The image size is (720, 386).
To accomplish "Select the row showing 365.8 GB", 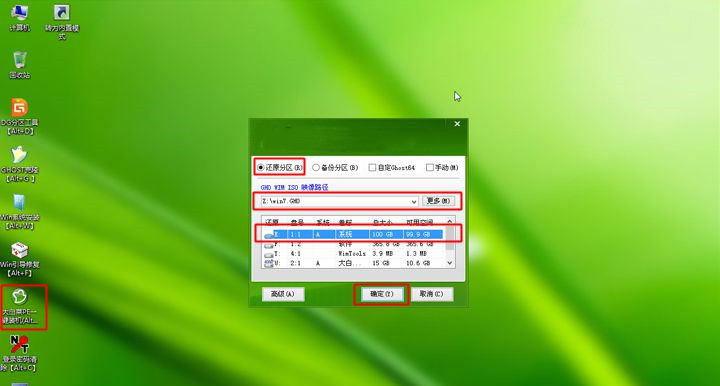I will (x=353, y=244).
